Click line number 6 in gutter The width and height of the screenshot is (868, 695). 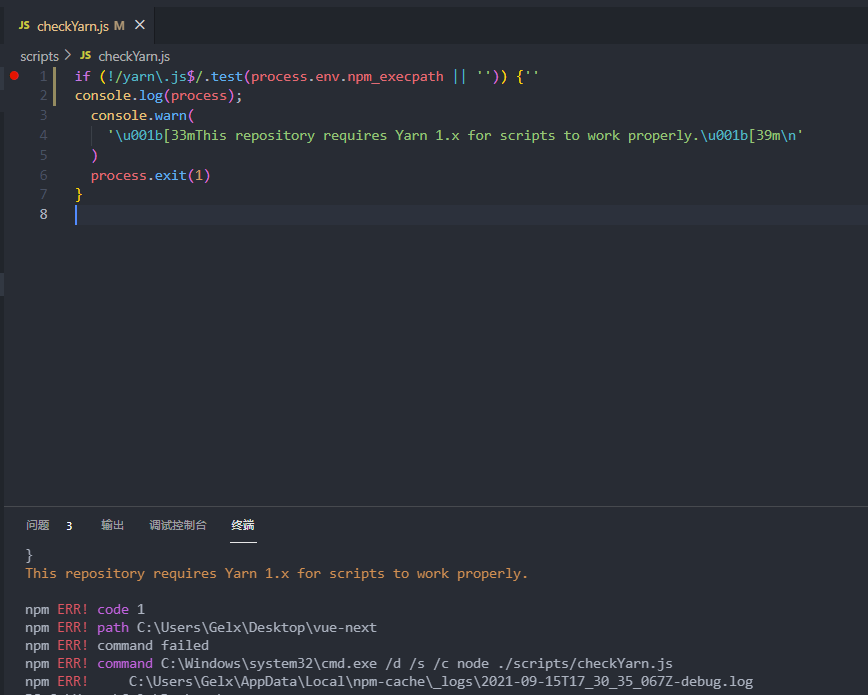tap(43, 175)
